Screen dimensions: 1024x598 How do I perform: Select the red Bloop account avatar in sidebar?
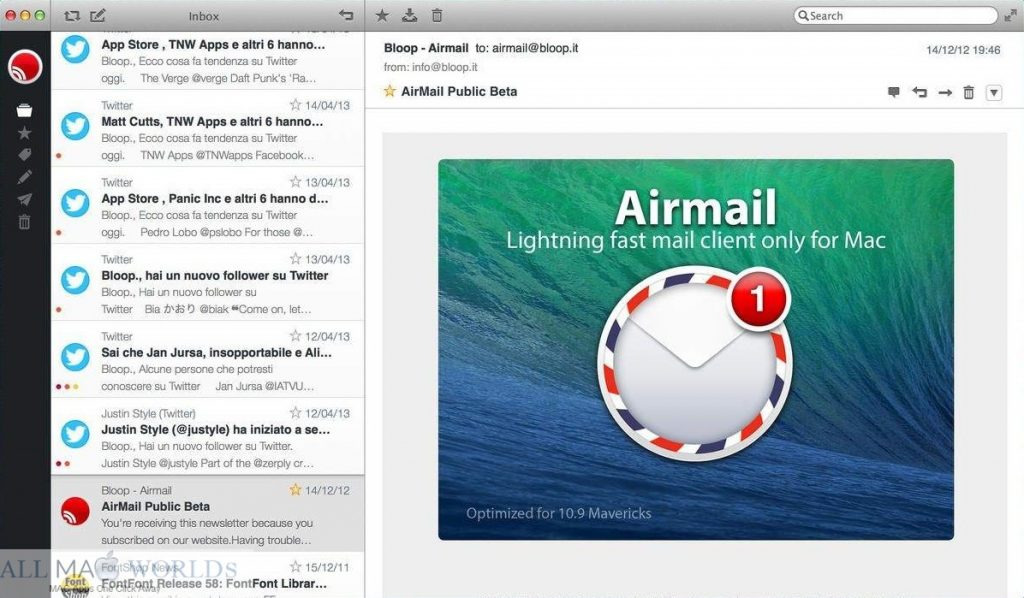pyautogui.click(x=25, y=67)
